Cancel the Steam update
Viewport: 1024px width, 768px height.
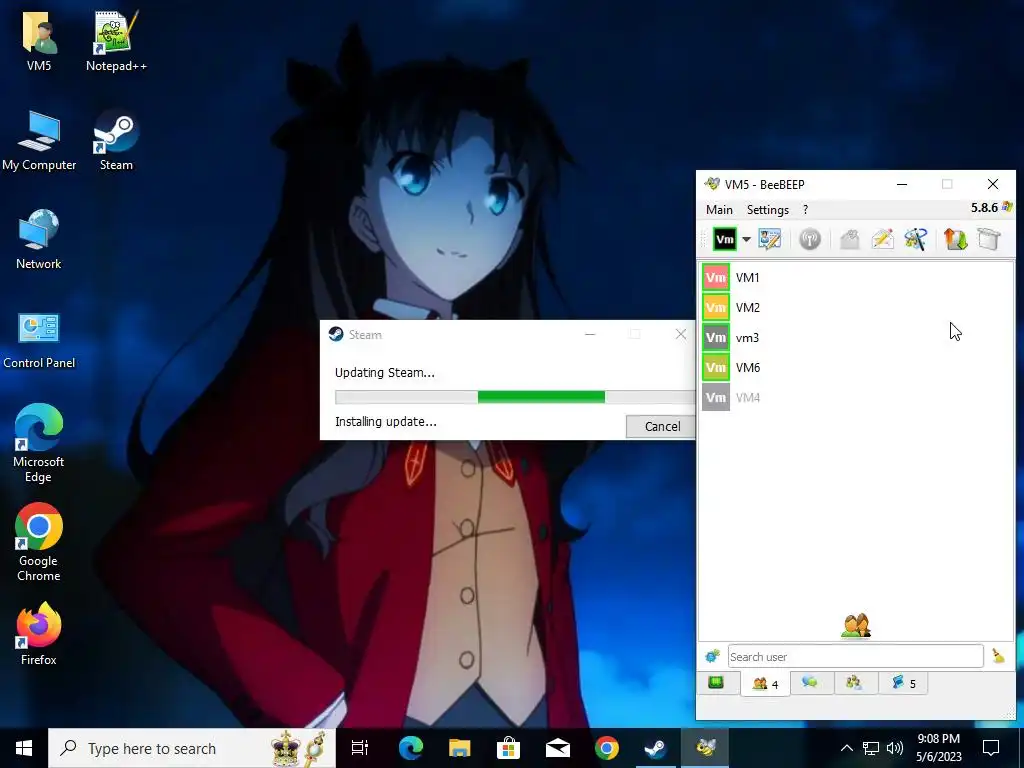click(661, 426)
